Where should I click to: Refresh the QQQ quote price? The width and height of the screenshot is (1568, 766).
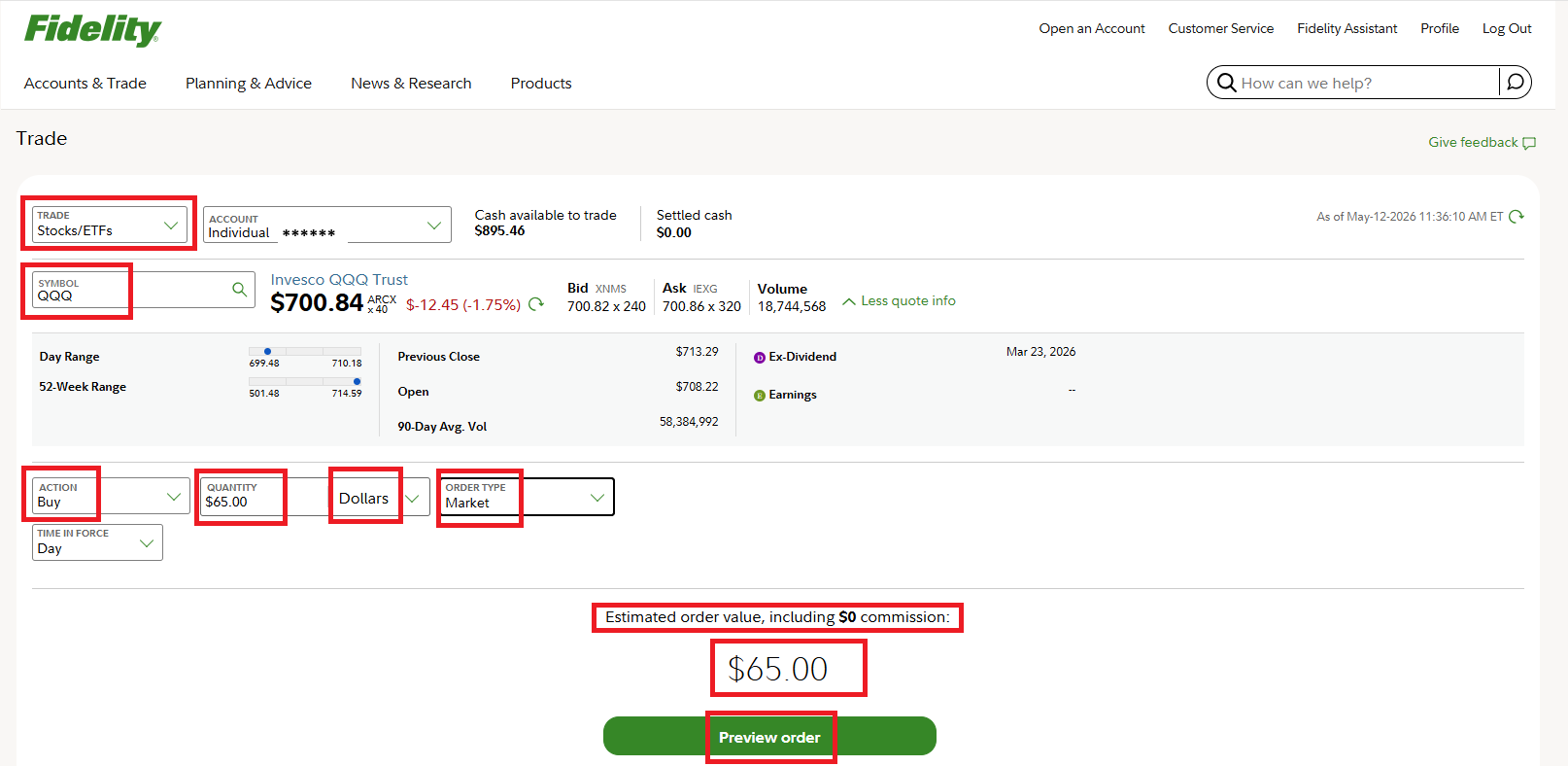pyautogui.click(x=536, y=304)
